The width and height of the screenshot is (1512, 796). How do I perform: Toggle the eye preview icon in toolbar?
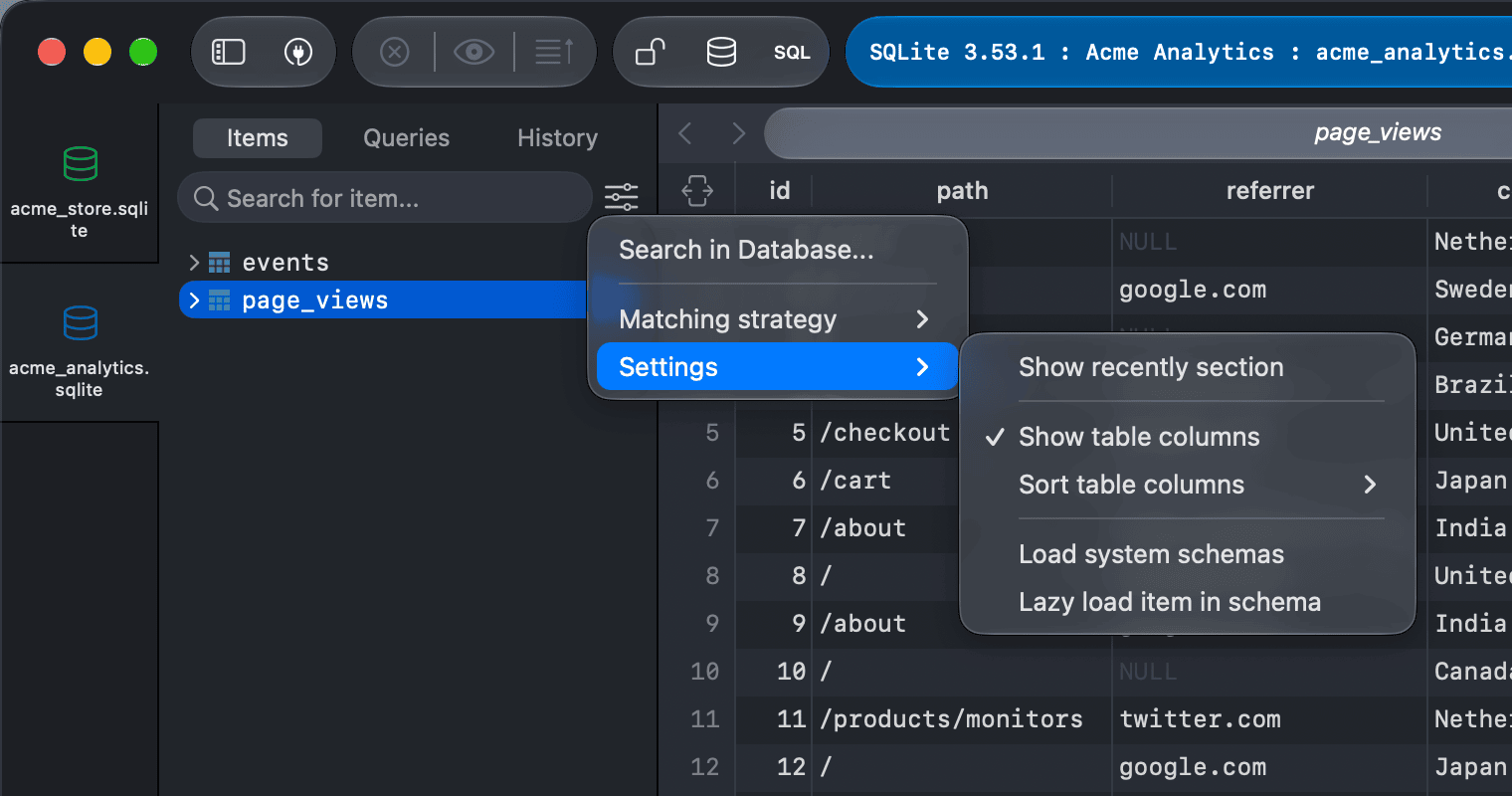click(474, 52)
